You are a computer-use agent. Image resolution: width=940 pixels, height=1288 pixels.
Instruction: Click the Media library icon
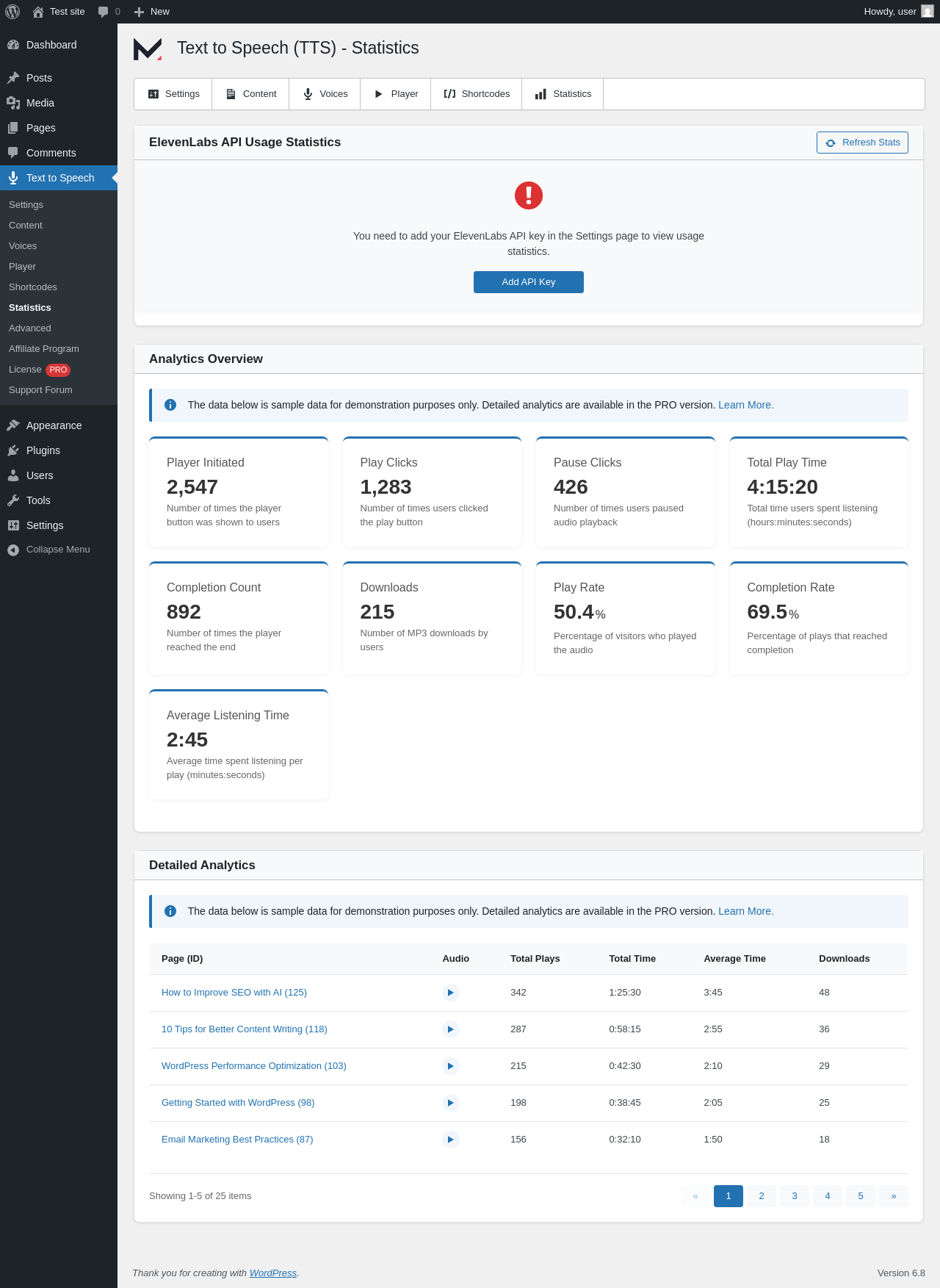point(13,103)
